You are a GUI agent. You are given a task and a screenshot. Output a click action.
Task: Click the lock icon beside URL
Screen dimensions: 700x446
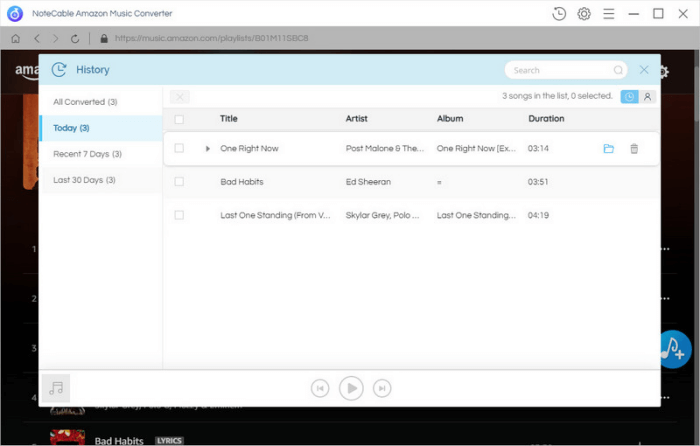(x=104, y=38)
